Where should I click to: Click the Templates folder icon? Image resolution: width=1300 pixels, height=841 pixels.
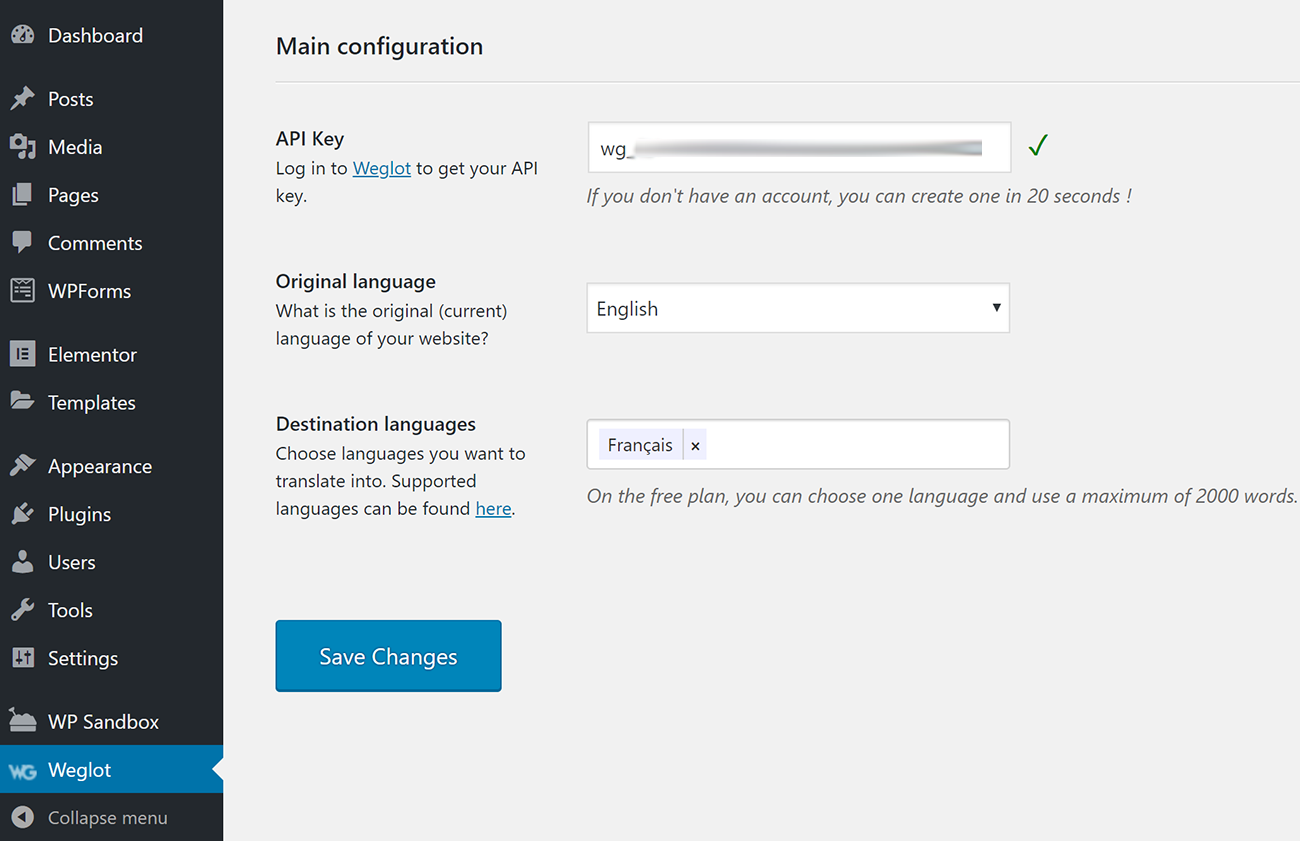[22, 402]
